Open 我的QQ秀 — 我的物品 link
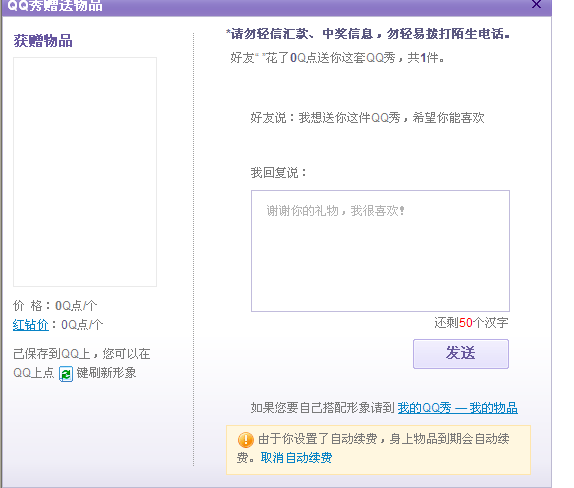Image resolution: width=574 pixels, height=488 pixels. pyautogui.click(x=458, y=408)
